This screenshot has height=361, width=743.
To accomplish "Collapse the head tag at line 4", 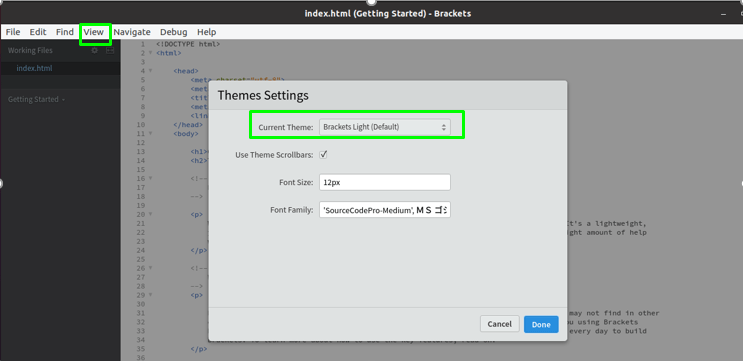I will (x=150, y=71).
